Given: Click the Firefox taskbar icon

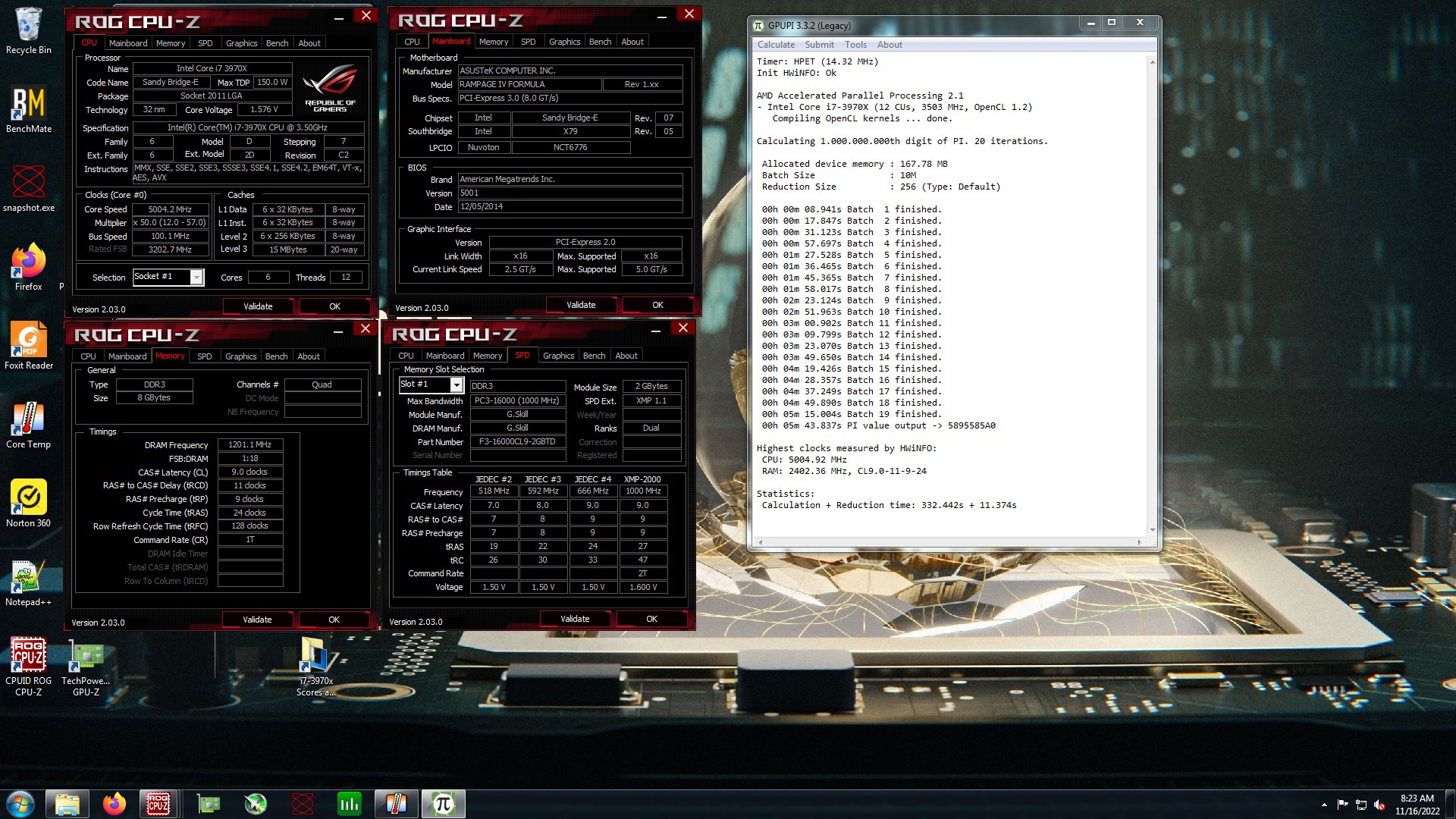Looking at the screenshot, I should point(115,804).
